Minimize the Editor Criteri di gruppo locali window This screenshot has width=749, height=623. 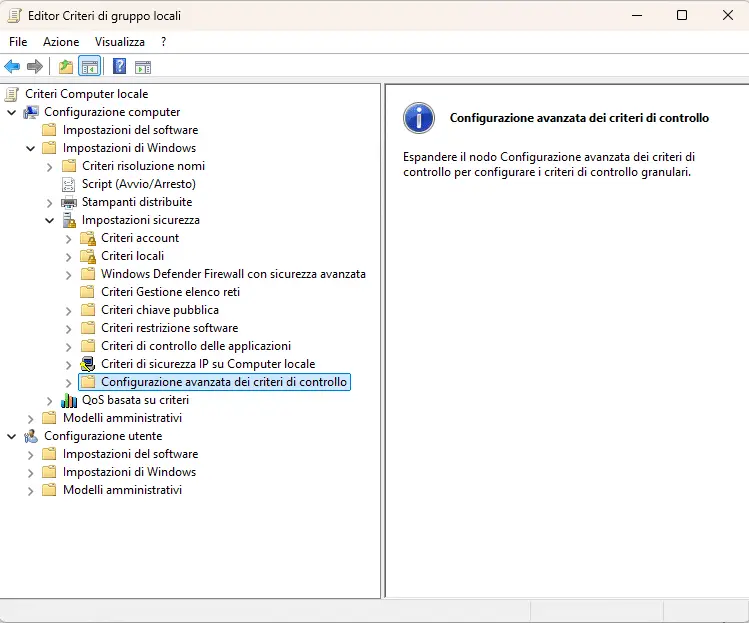point(637,15)
